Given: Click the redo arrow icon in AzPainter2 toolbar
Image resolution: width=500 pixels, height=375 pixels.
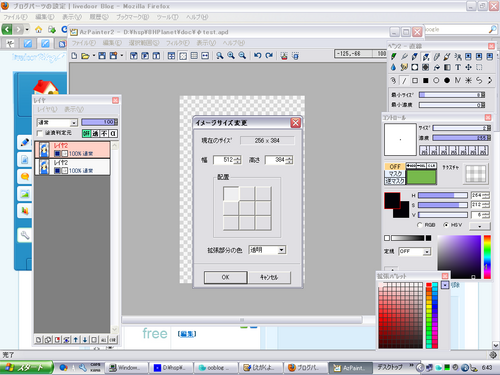Looking at the screenshot, I should point(269,56).
